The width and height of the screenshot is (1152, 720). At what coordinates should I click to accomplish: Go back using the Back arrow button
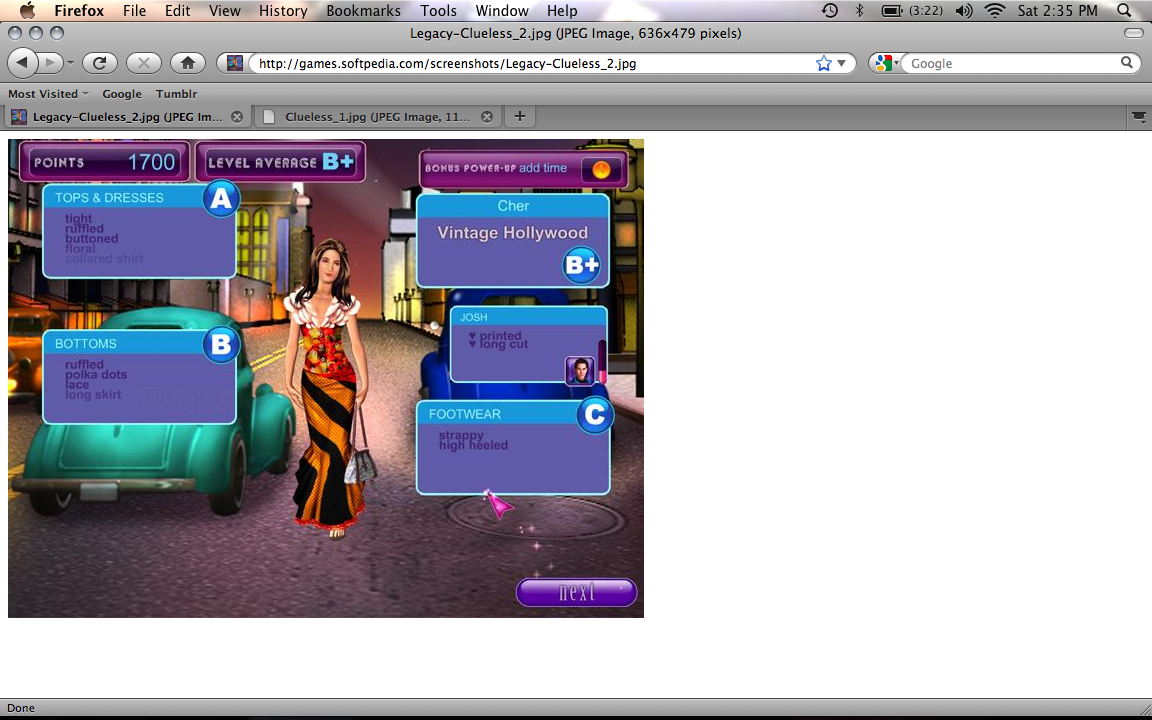click(22, 63)
